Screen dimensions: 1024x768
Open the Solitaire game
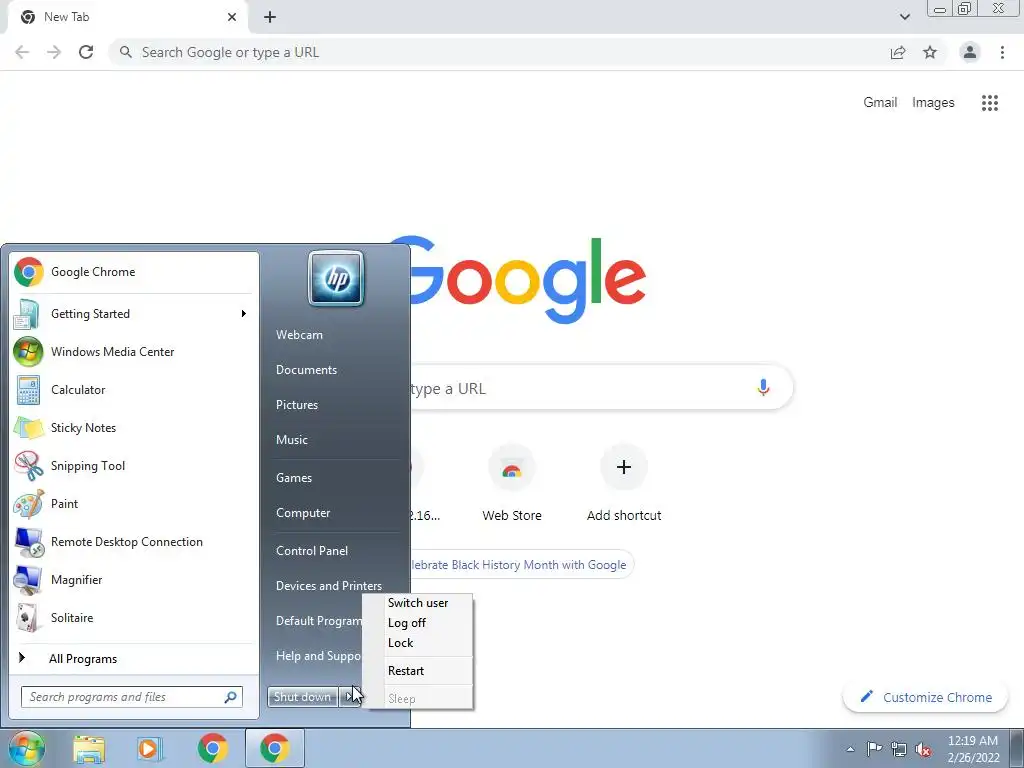click(134, 617)
